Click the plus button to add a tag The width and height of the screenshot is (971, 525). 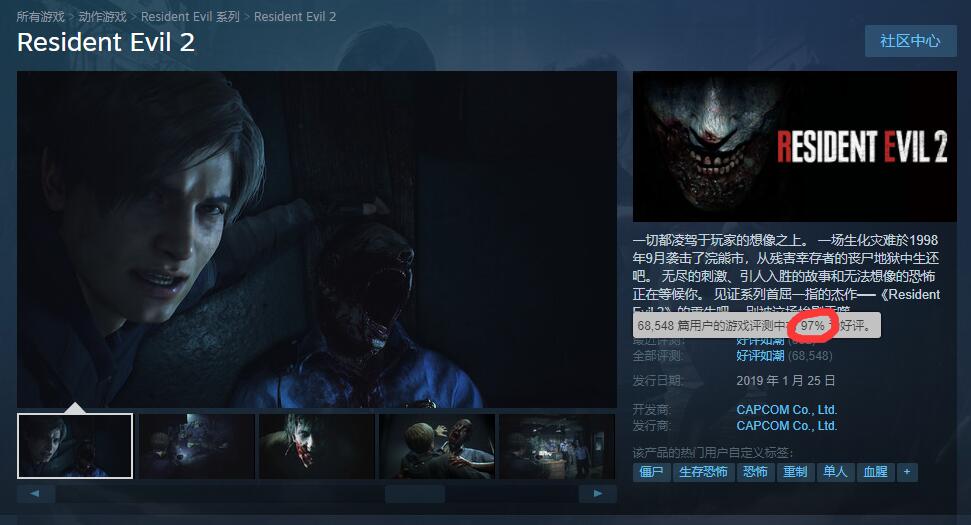click(907, 472)
